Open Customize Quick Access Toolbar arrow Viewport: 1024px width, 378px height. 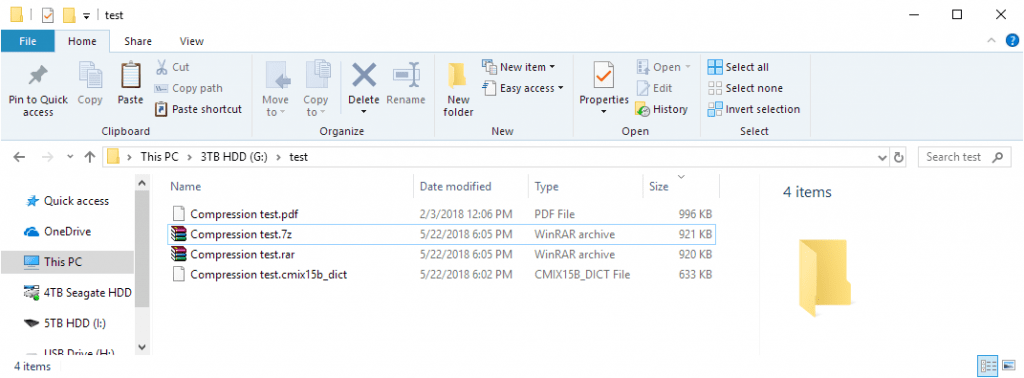tap(86, 15)
